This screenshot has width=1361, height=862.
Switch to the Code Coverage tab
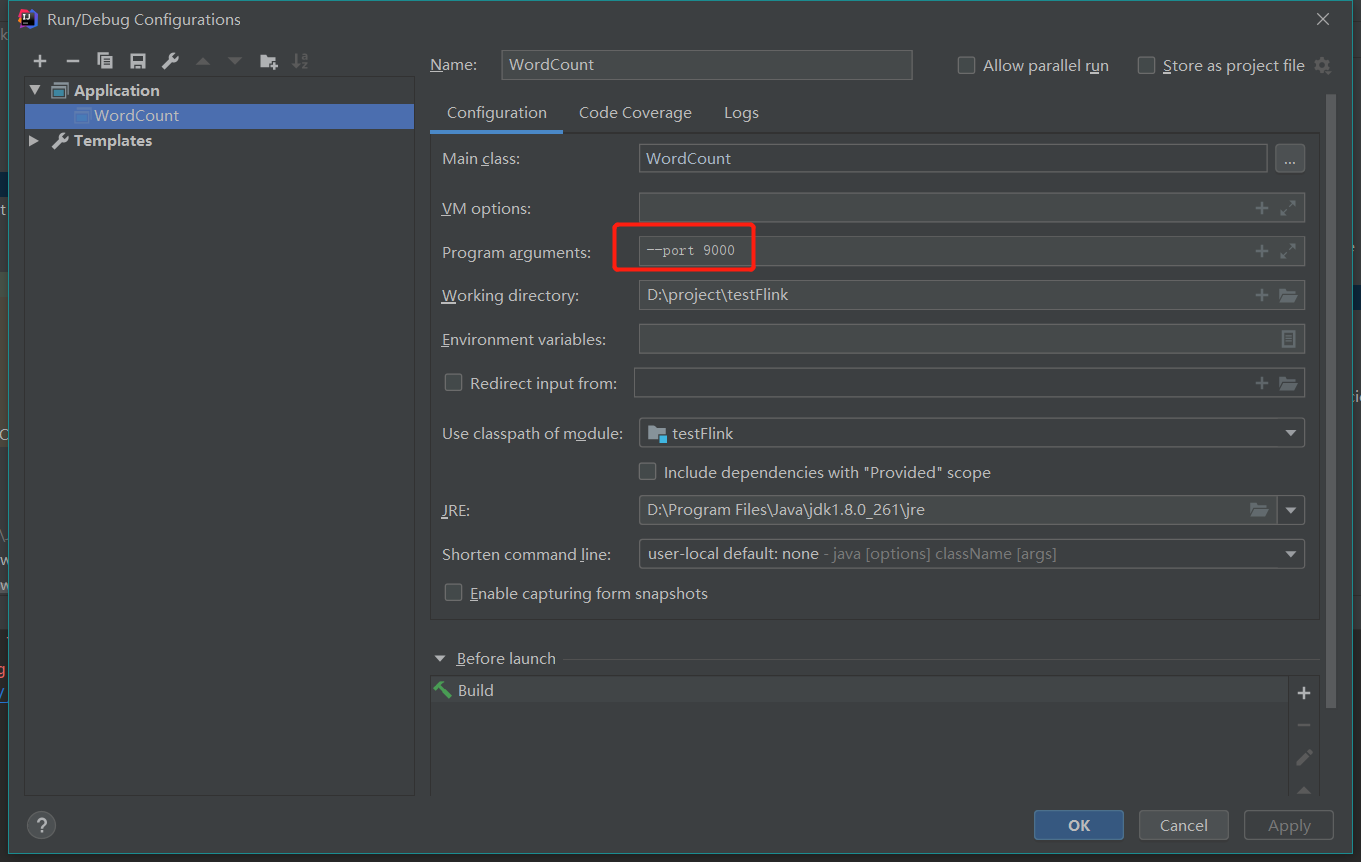tap(635, 113)
